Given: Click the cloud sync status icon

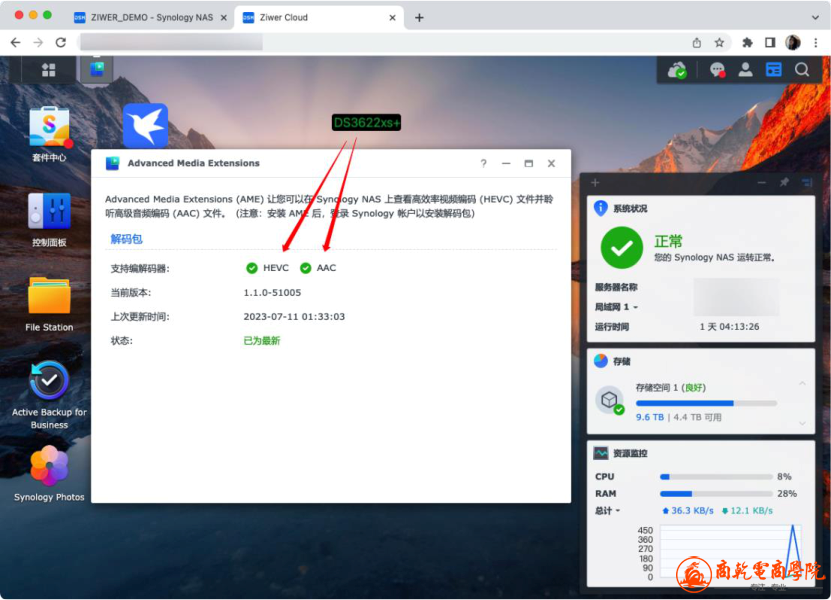Looking at the screenshot, I should click(677, 70).
